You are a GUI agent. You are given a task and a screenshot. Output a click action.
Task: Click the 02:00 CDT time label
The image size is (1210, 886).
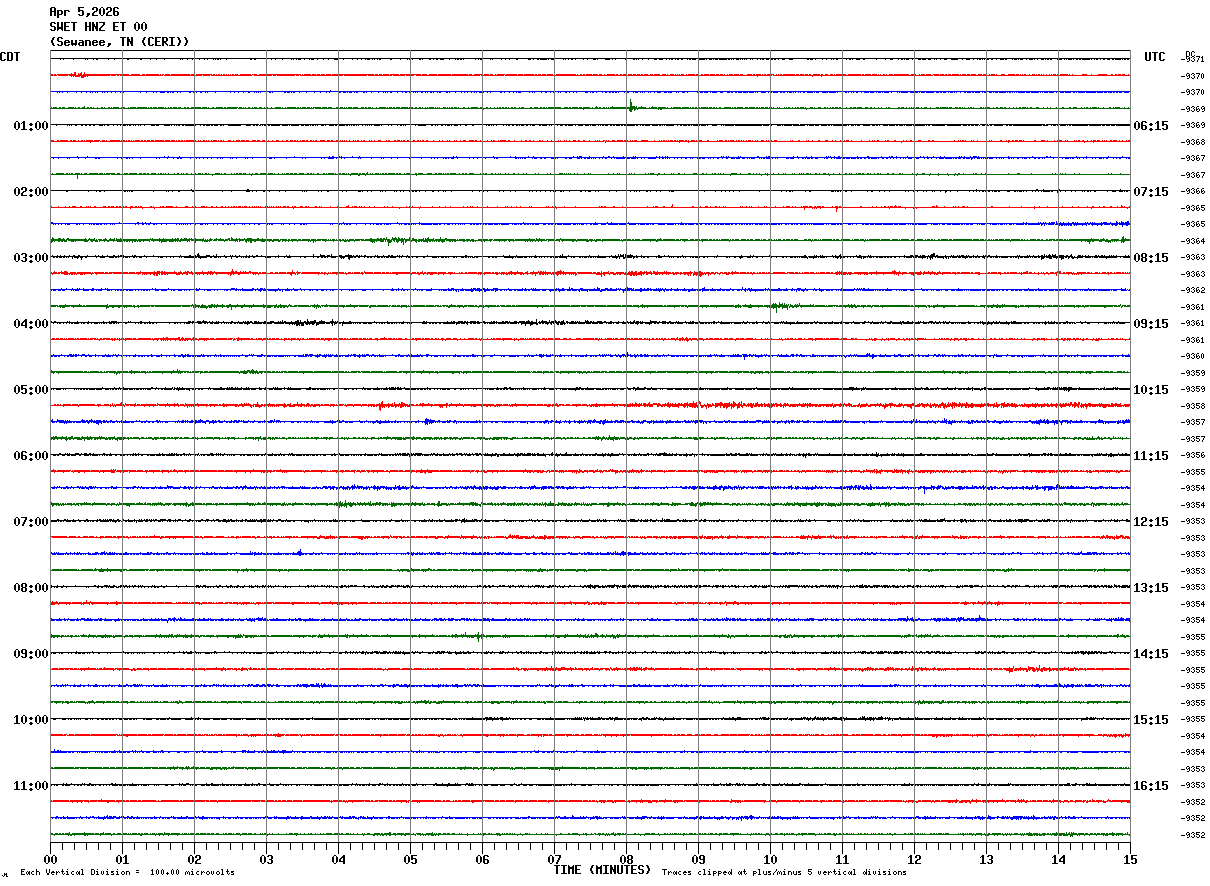tap(31, 192)
